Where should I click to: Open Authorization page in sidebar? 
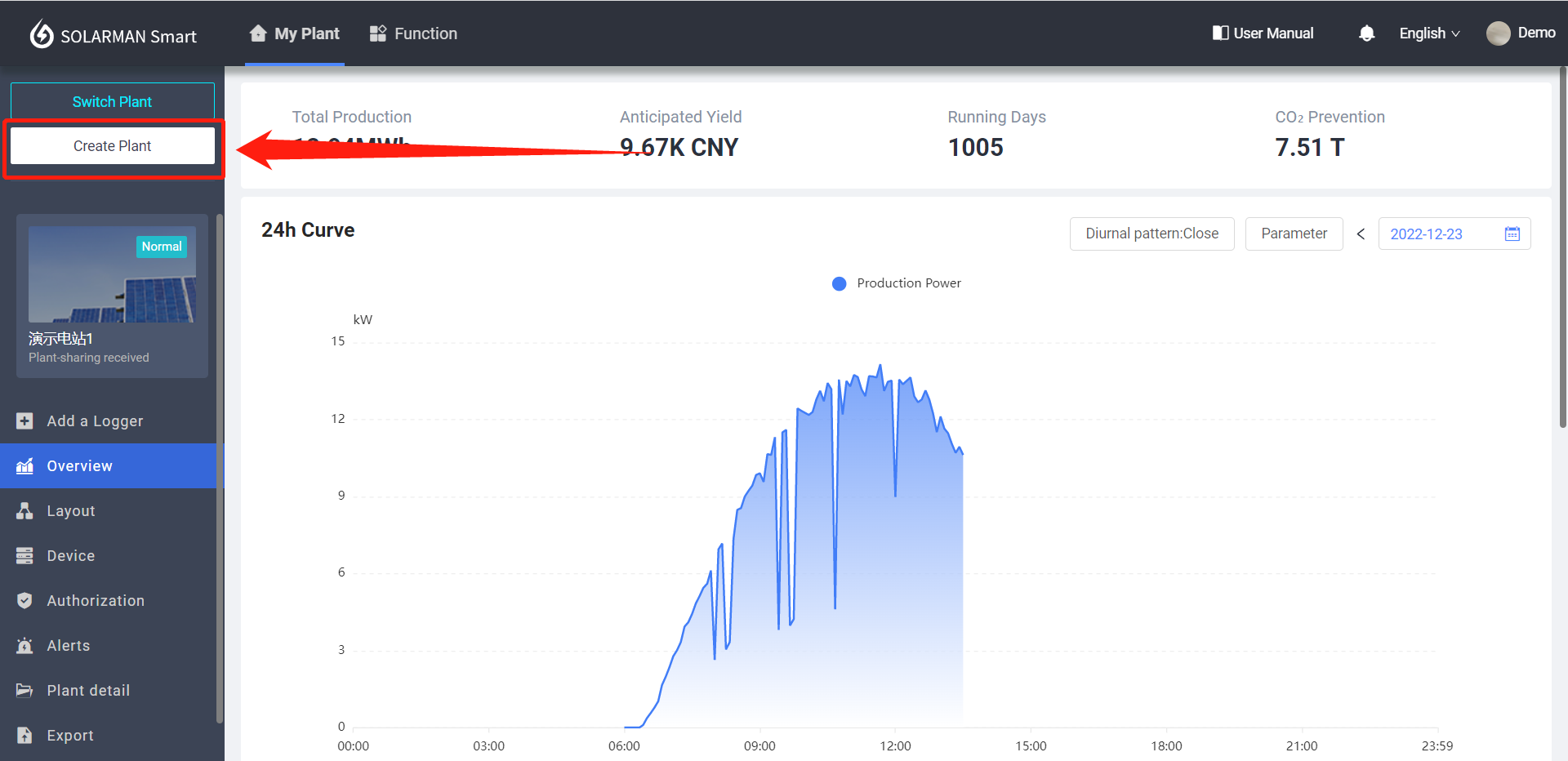click(x=96, y=601)
